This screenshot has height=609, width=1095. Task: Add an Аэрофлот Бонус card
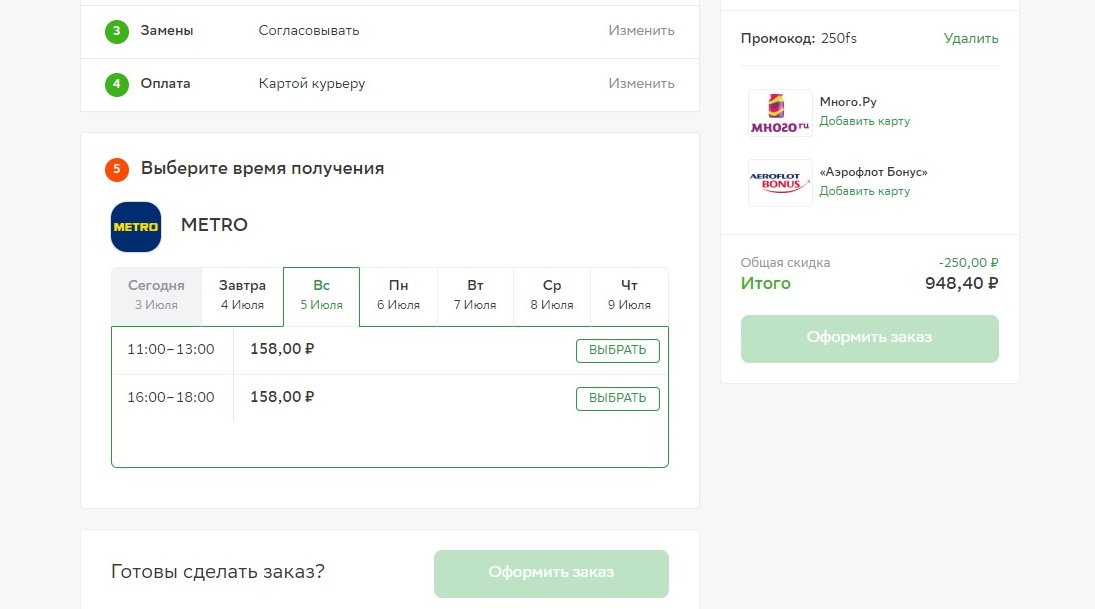(865, 191)
